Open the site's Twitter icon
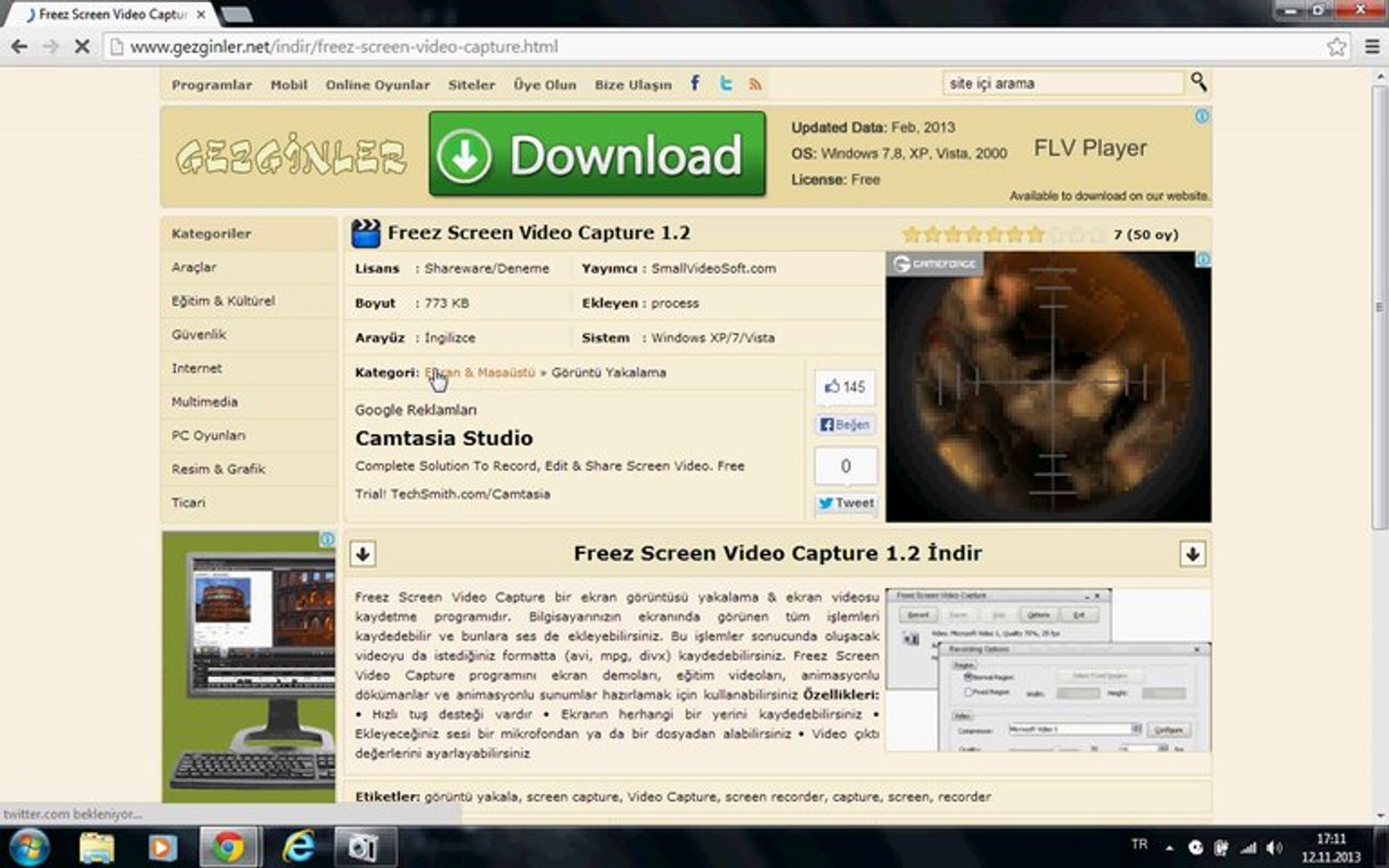Screen dimensions: 1389x868 click(726, 84)
